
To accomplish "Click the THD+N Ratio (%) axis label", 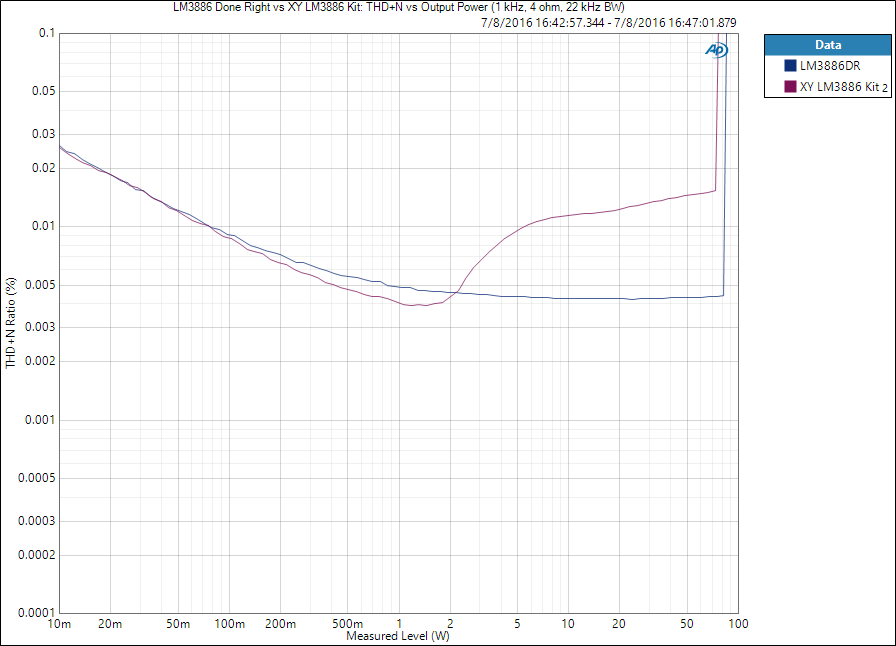I will [11, 323].
